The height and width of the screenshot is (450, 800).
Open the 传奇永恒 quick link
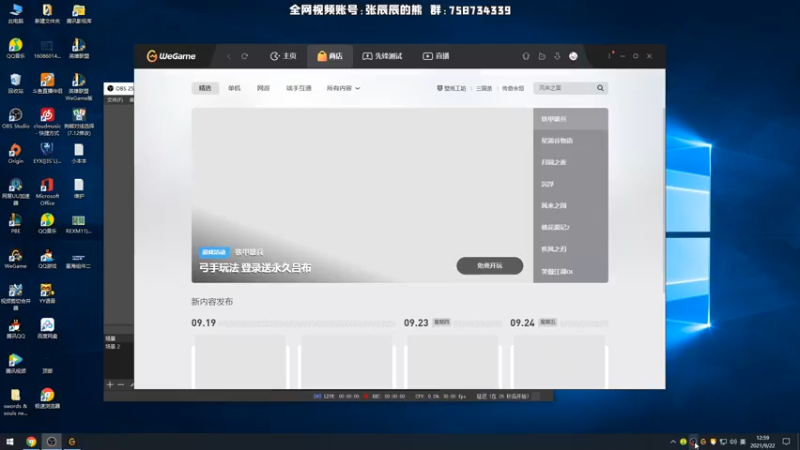click(x=513, y=88)
